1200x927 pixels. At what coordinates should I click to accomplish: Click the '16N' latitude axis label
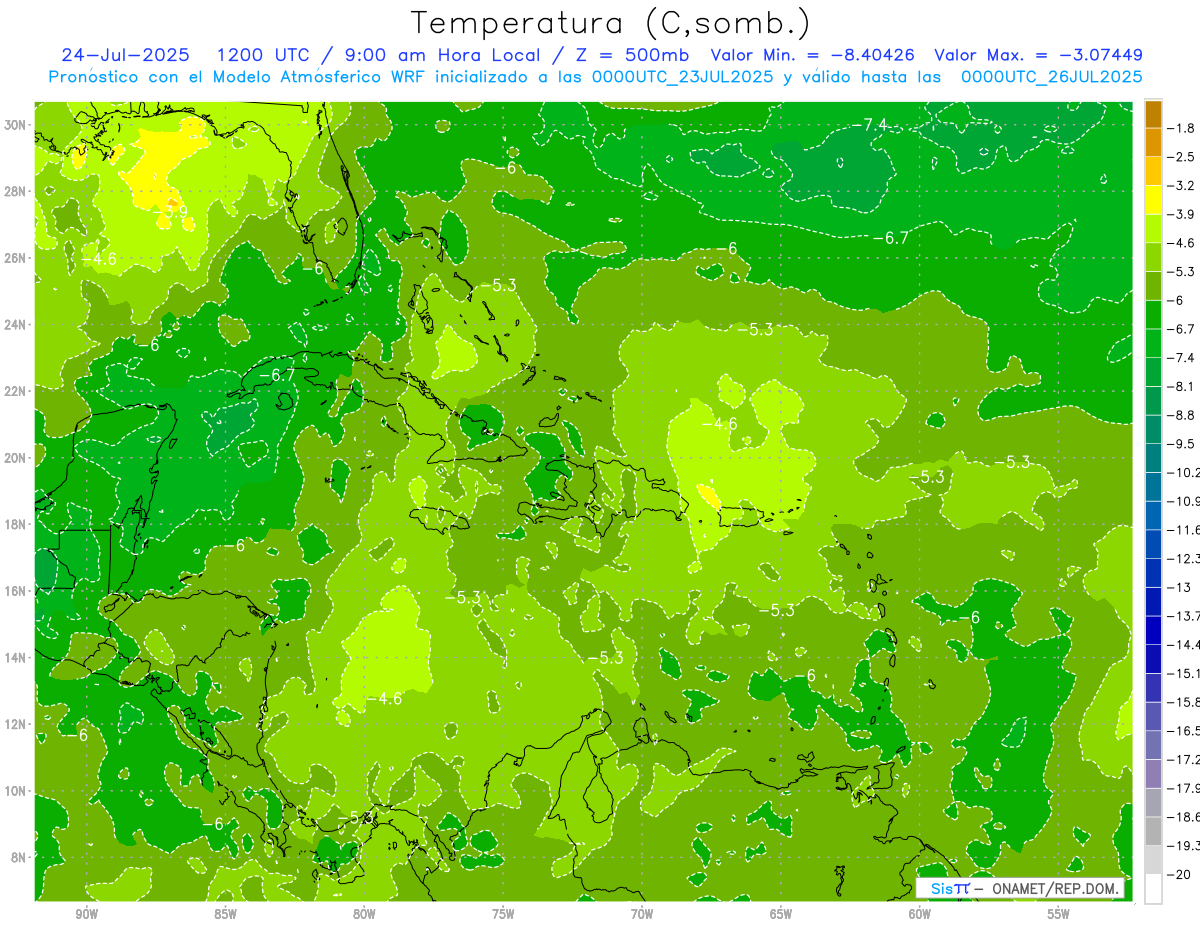(17, 591)
